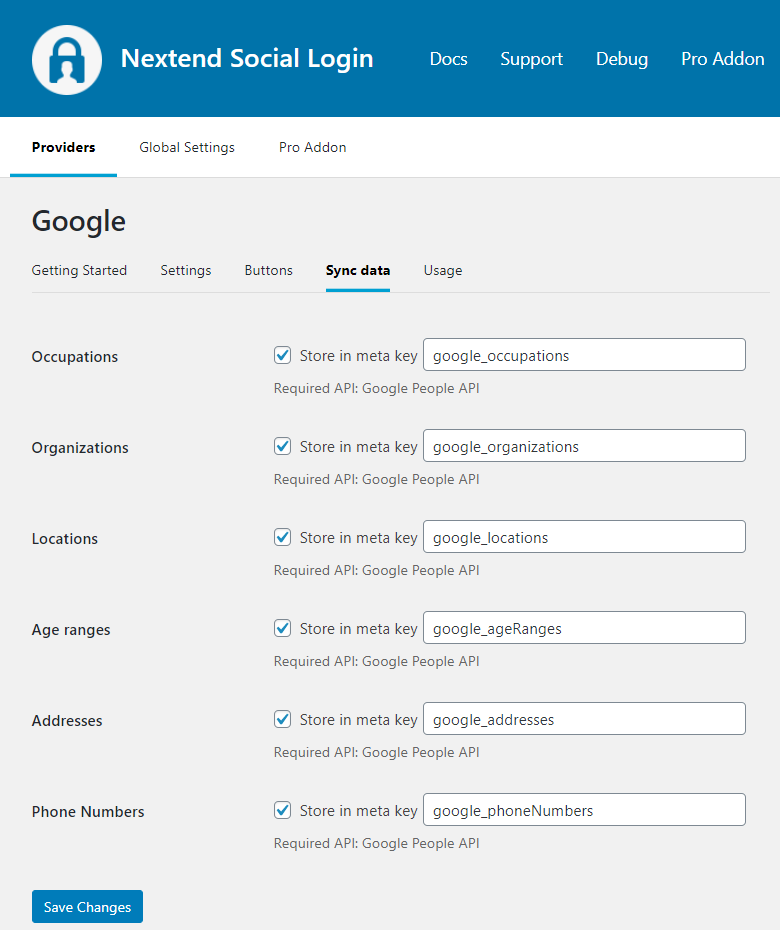The height and width of the screenshot is (930, 780).
Task: Disable the Locations store in meta key checkbox
Action: [x=283, y=537]
